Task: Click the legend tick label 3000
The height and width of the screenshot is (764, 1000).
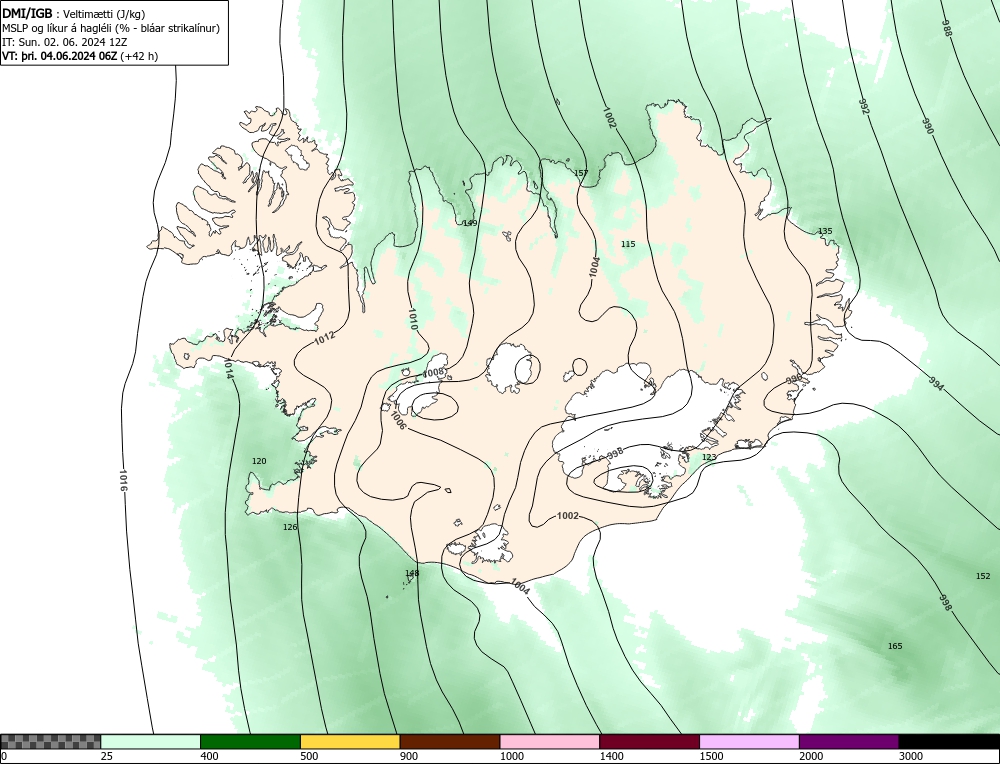Action: point(911,757)
